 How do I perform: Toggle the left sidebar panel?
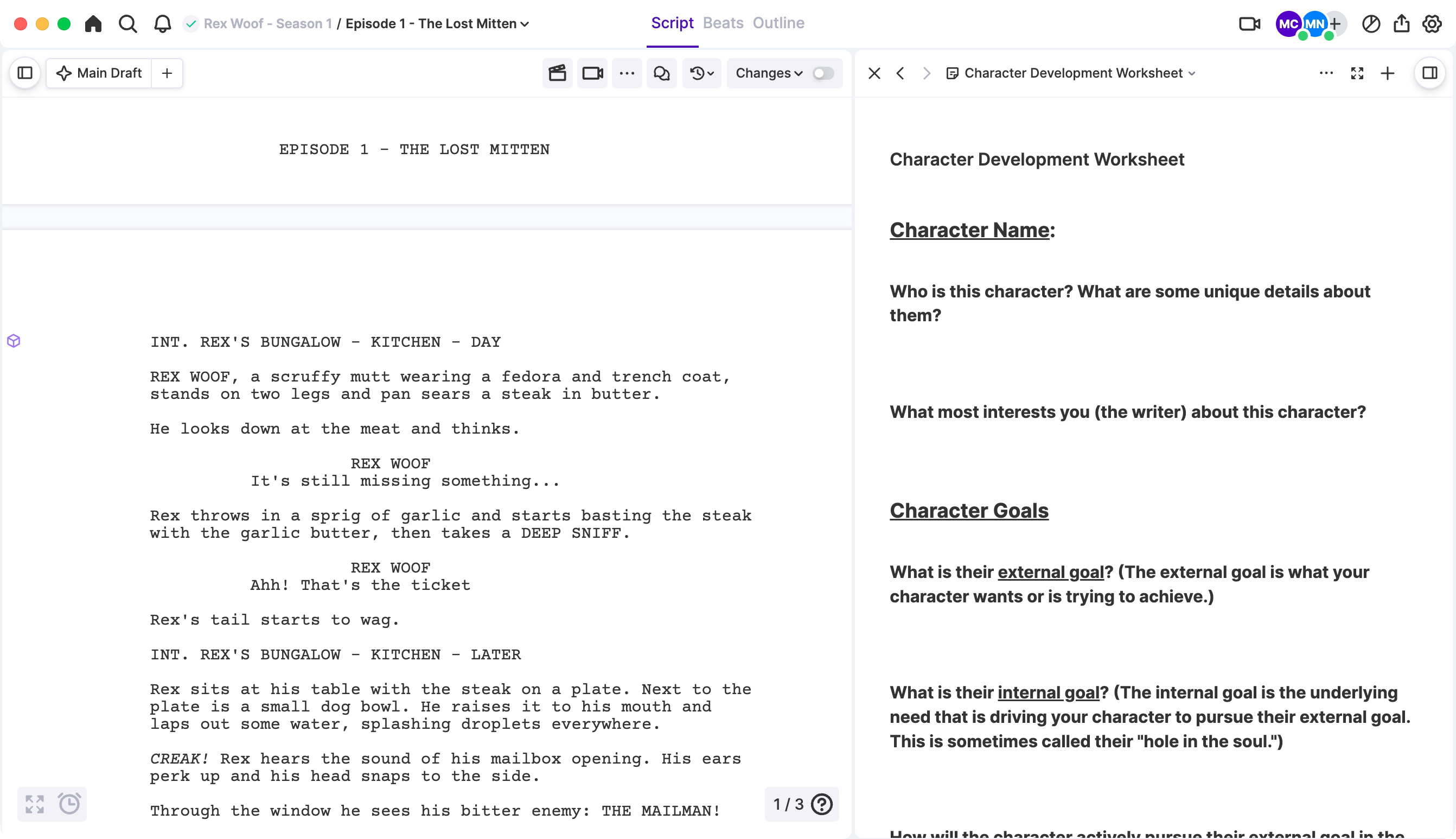point(25,73)
